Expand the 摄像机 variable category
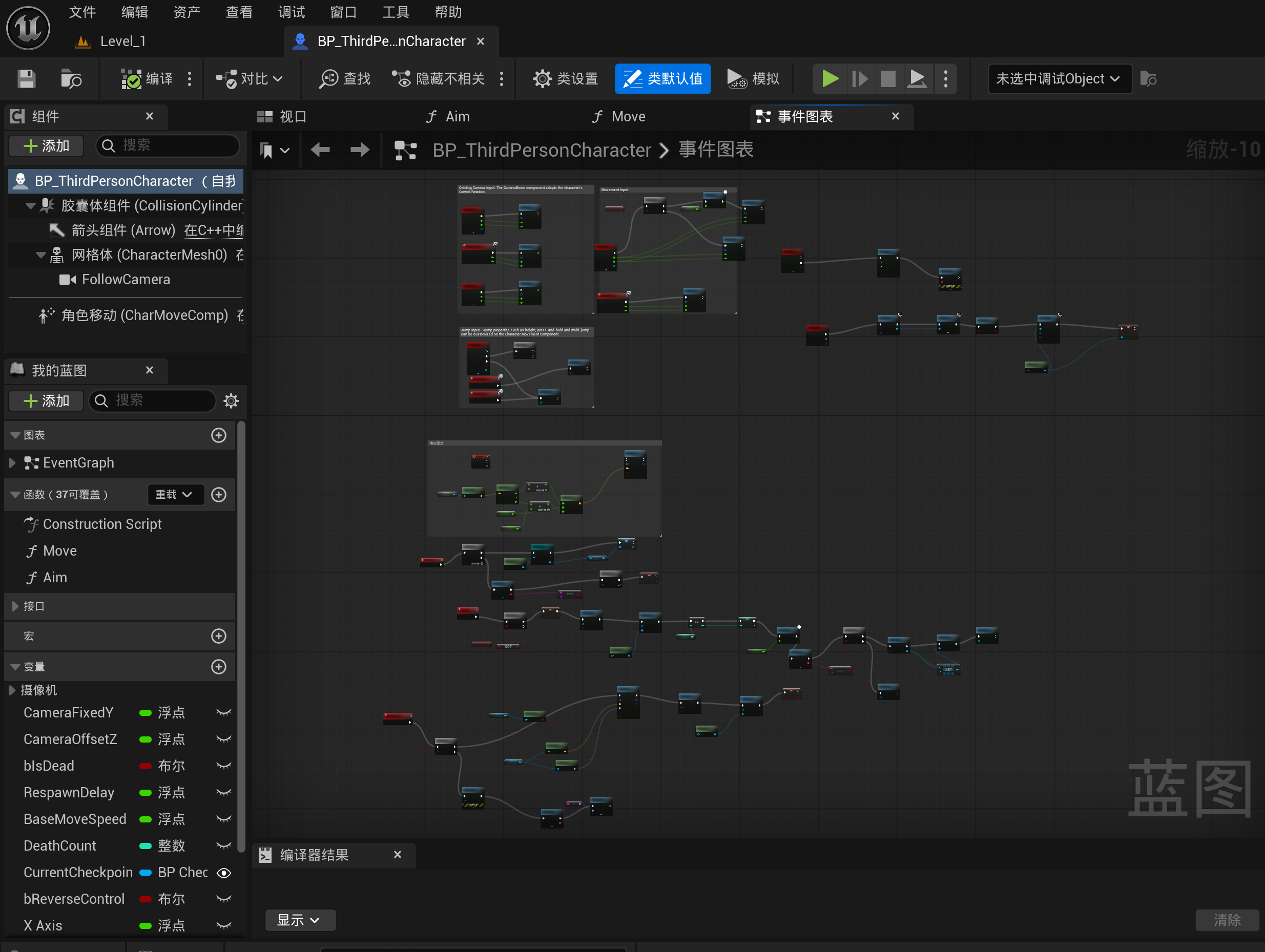This screenshot has height=952, width=1265. pyautogui.click(x=13, y=690)
